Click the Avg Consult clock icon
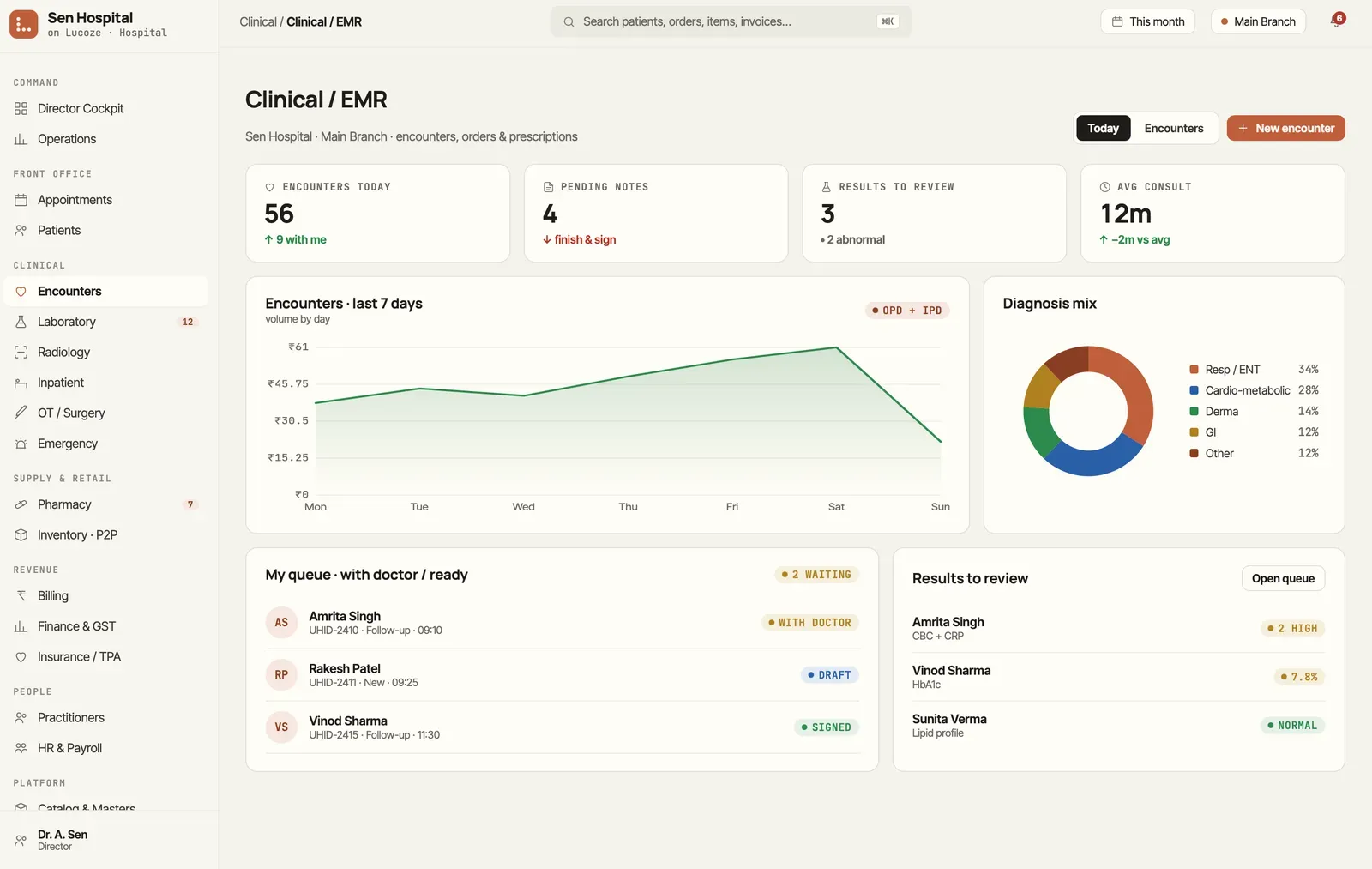 [x=1104, y=187]
